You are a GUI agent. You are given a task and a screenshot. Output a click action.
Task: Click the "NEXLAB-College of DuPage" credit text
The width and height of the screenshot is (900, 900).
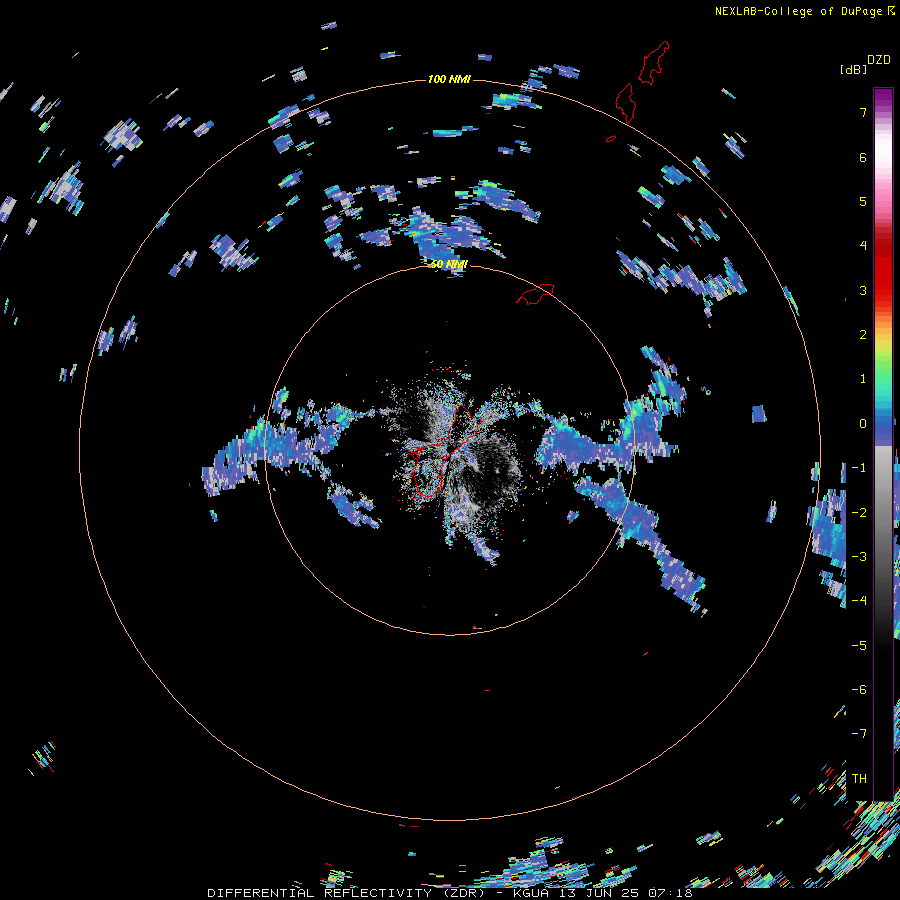pos(798,11)
